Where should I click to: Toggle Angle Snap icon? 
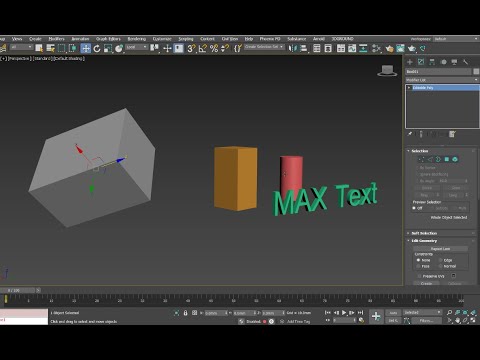click(x=202, y=49)
